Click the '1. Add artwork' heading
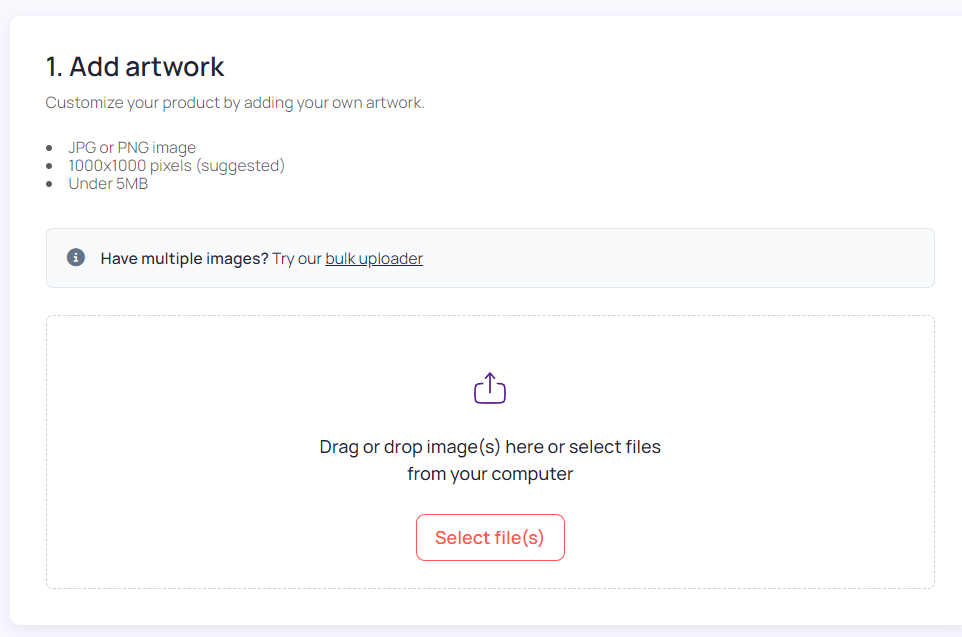The image size is (962, 637). [x=135, y=66]
